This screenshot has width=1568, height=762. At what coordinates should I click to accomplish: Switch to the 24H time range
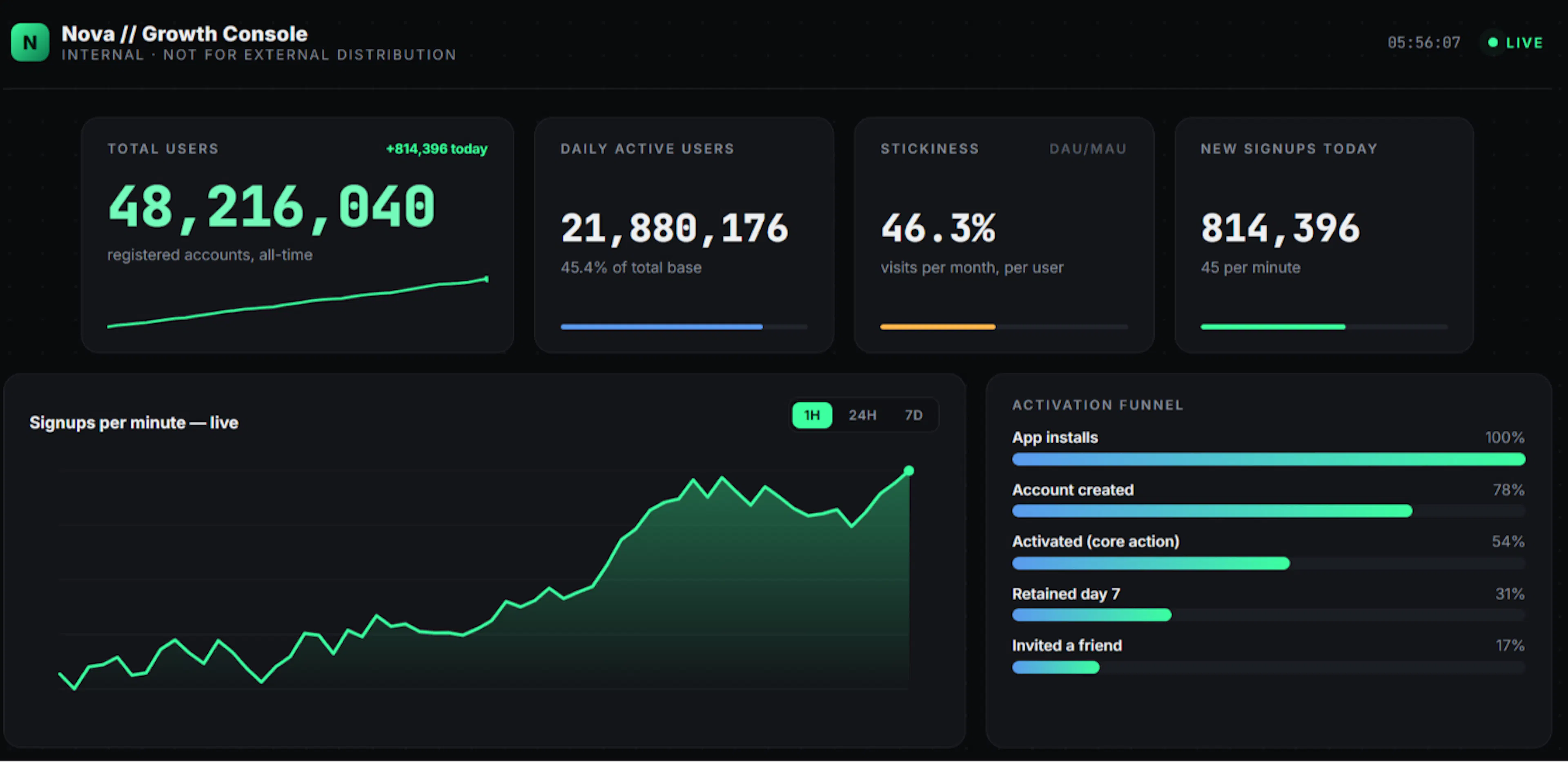pos(862,416)
